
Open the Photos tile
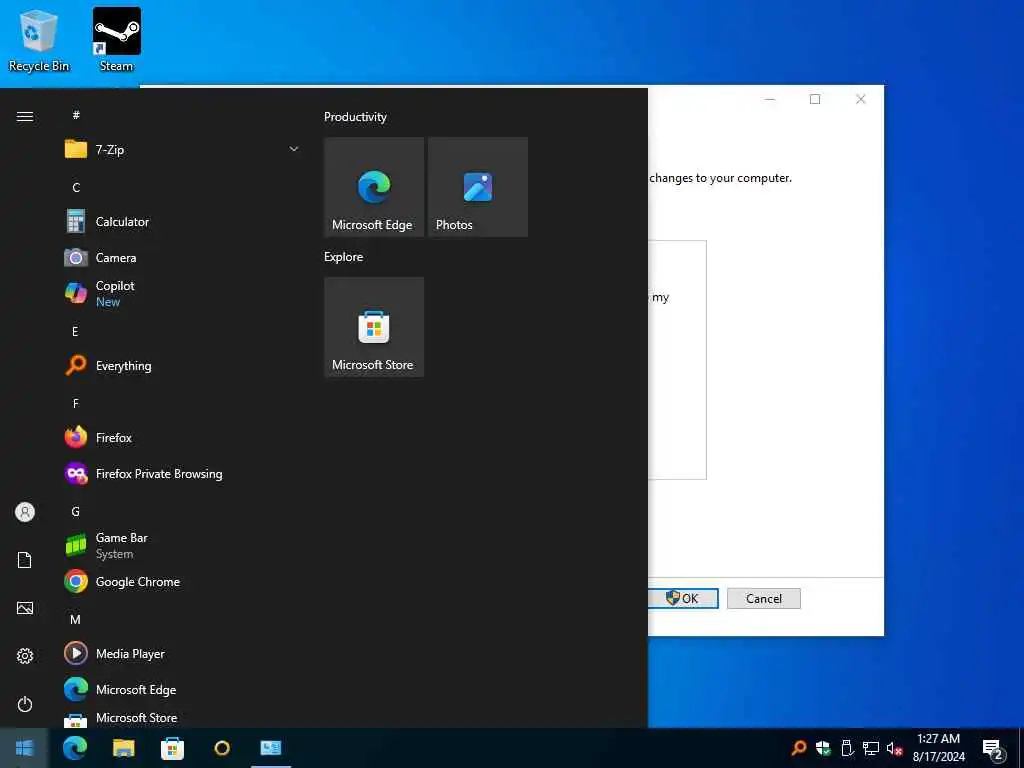coord(478,187)
